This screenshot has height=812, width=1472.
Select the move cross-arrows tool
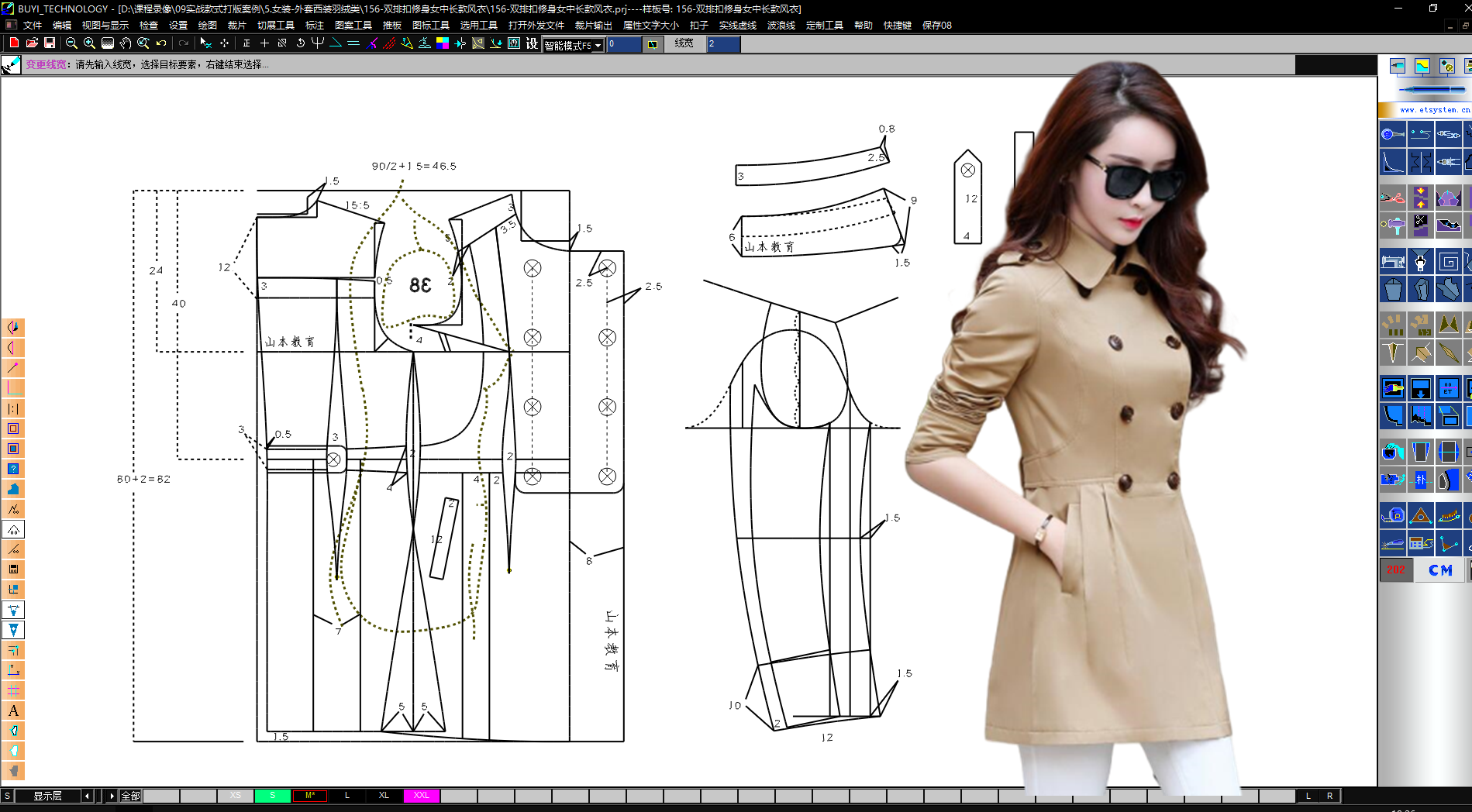point(225,43)
